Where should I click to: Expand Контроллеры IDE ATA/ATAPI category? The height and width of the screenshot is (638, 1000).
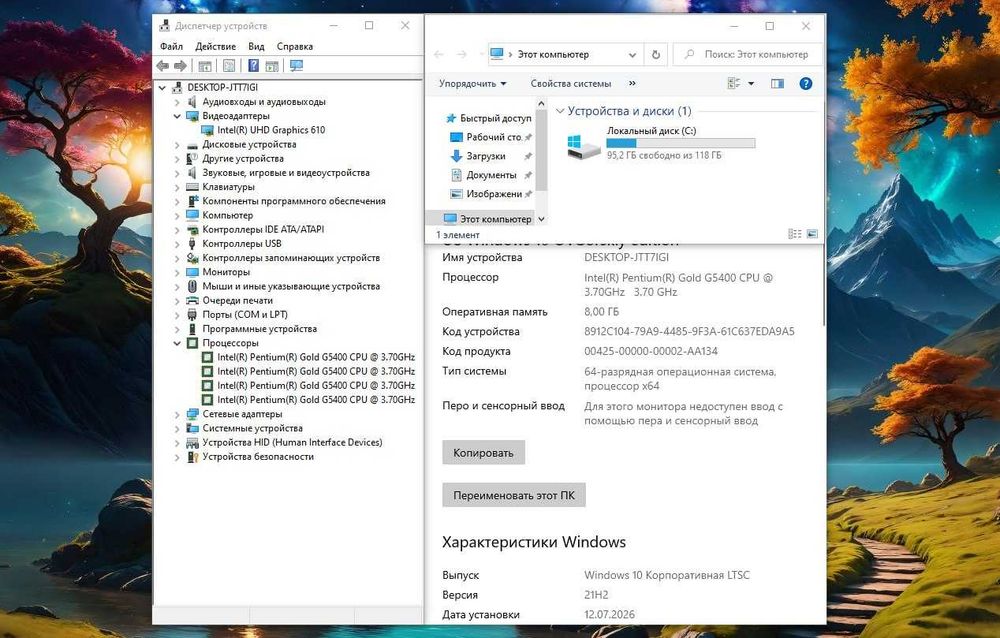[x=177, y=230]
